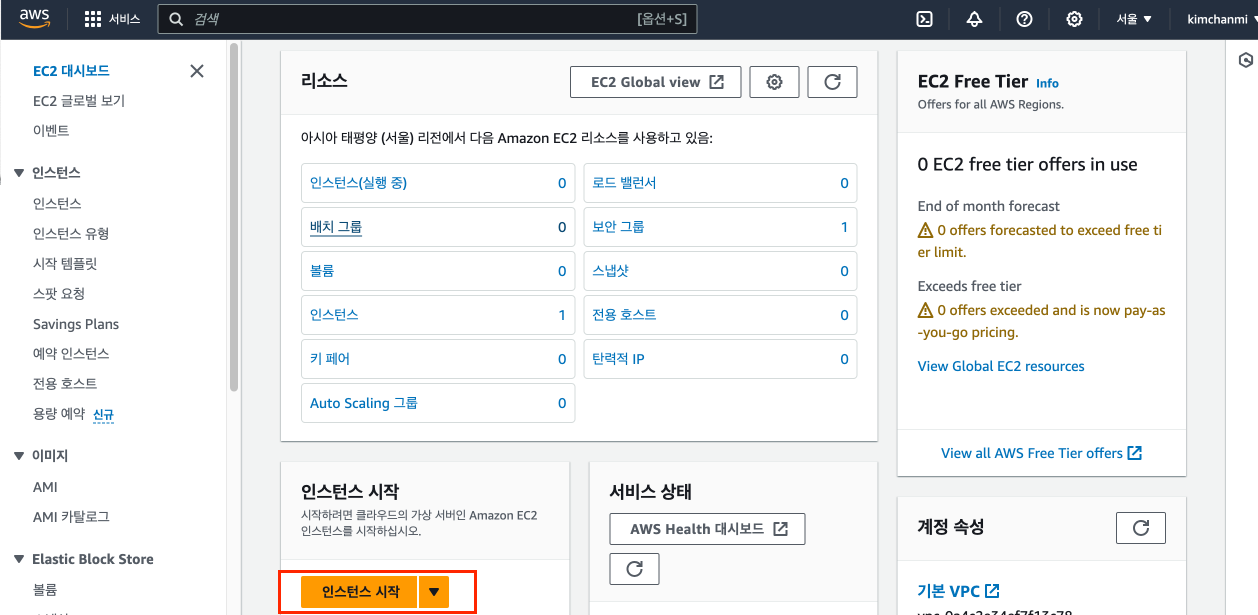
Task: Open the CloudShell terminal icon
Action: (x=925, y=19)
